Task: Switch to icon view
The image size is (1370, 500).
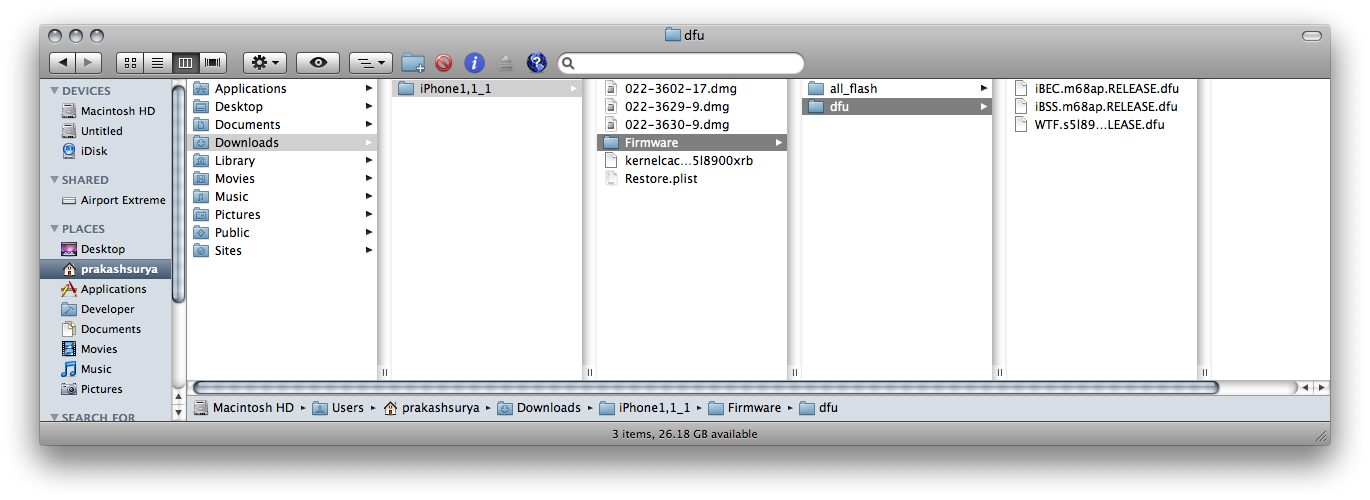Action: point(130,63)
